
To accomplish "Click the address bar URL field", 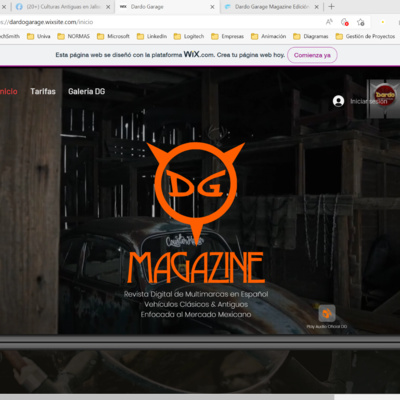I will pos(160,22).
